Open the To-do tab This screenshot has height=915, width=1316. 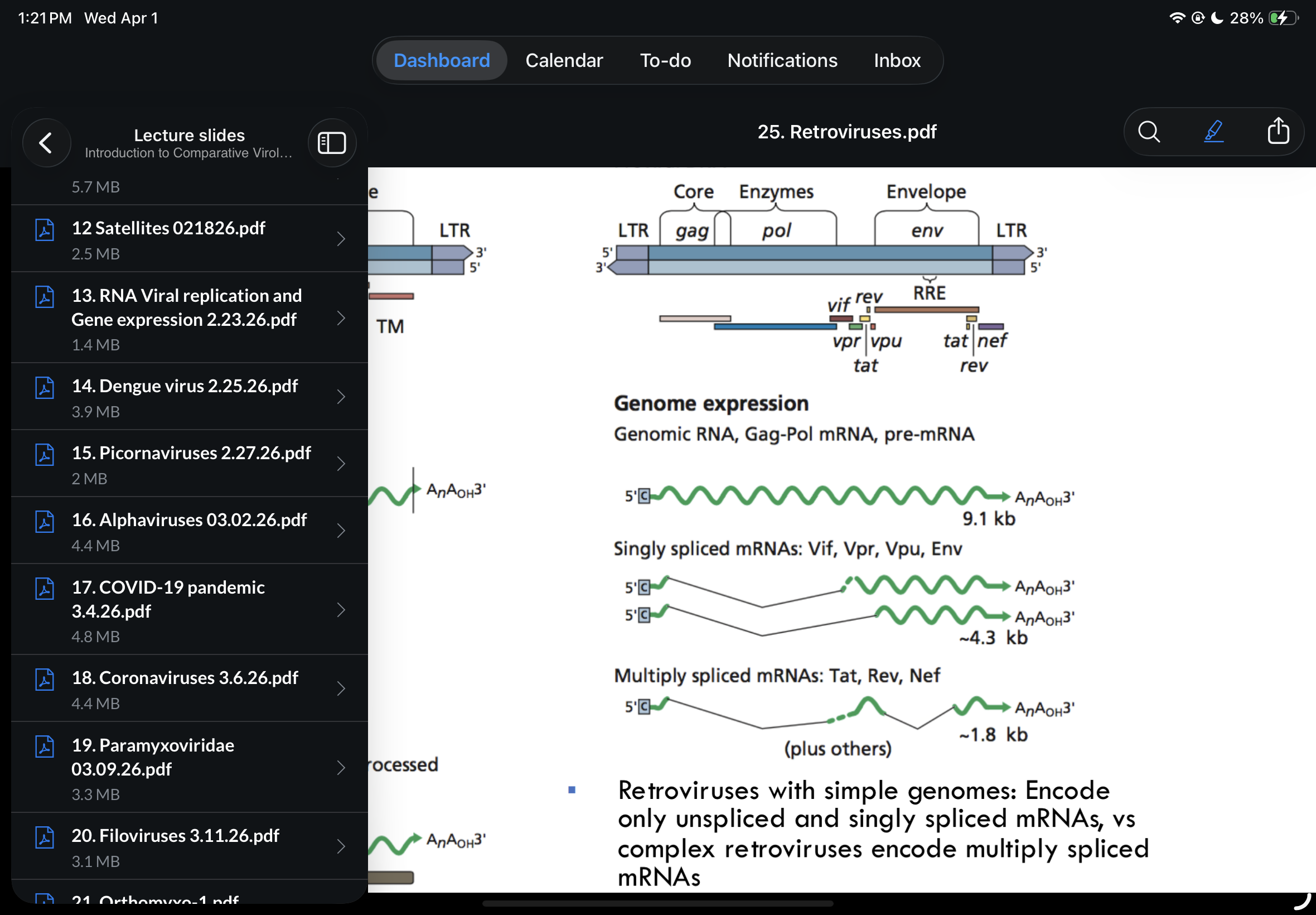pos(665,60)
